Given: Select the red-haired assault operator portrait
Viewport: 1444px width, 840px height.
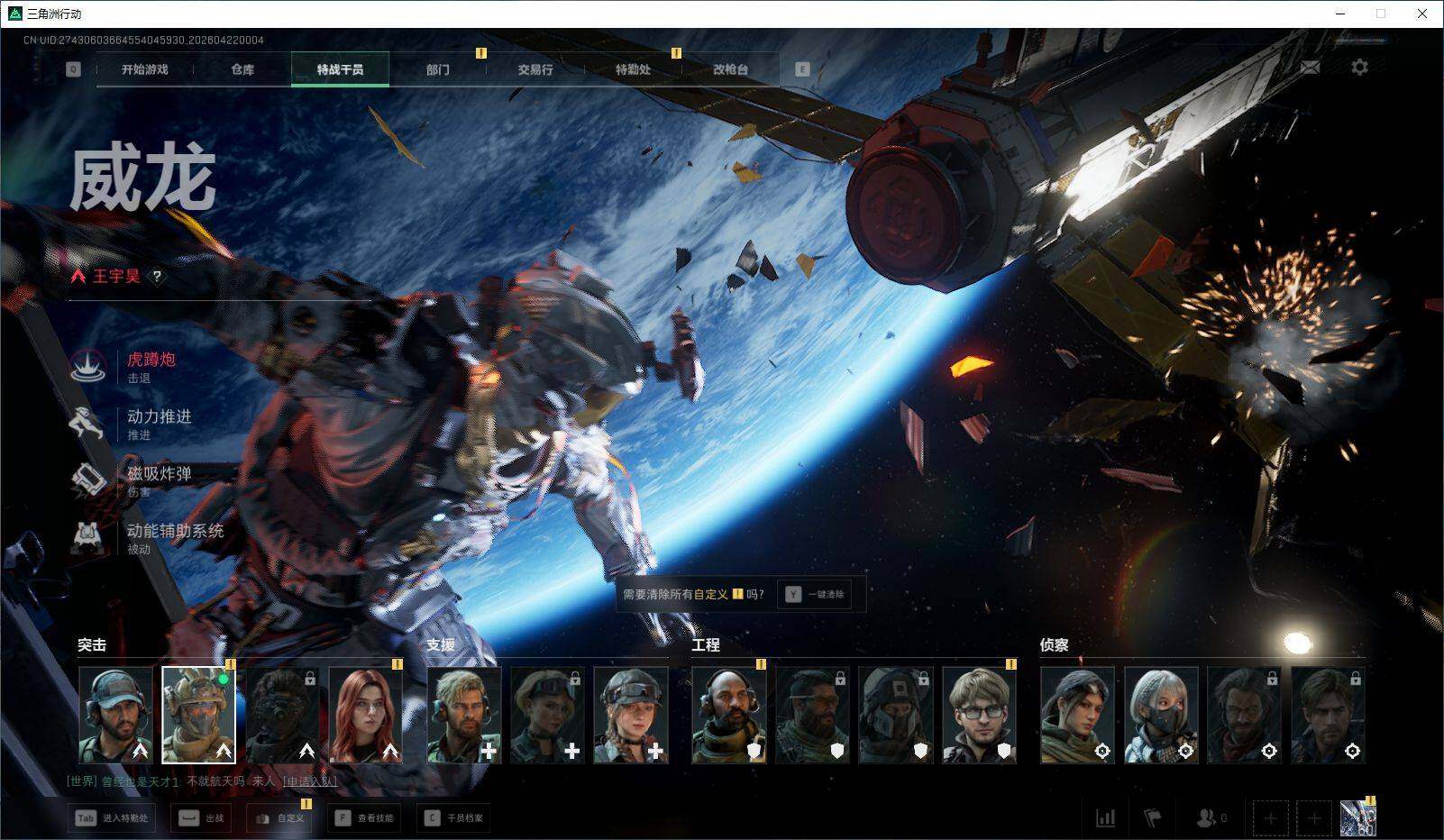Looking at the screenshot, I should pyautogui.click(x=365, y=715).
